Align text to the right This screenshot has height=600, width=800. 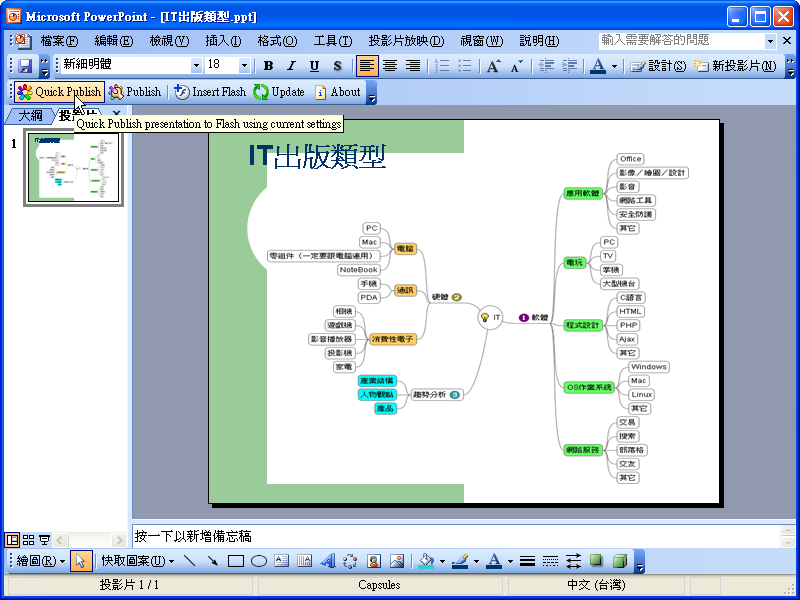413,66
